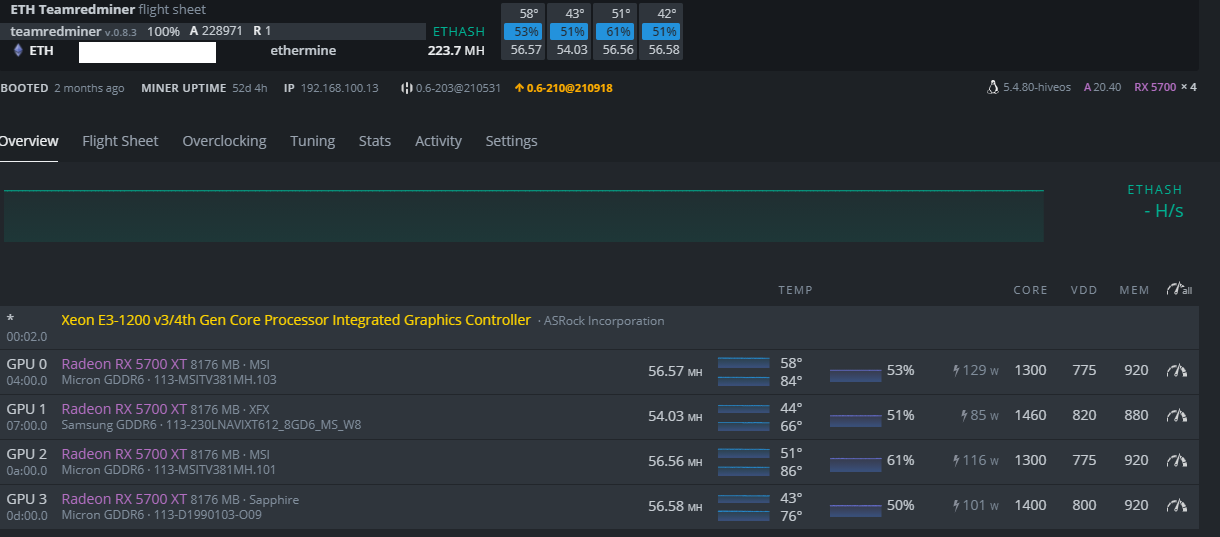1220x537 pixels.
Task: Switch to the Flight Sheet tab
Action: (120, 141)
